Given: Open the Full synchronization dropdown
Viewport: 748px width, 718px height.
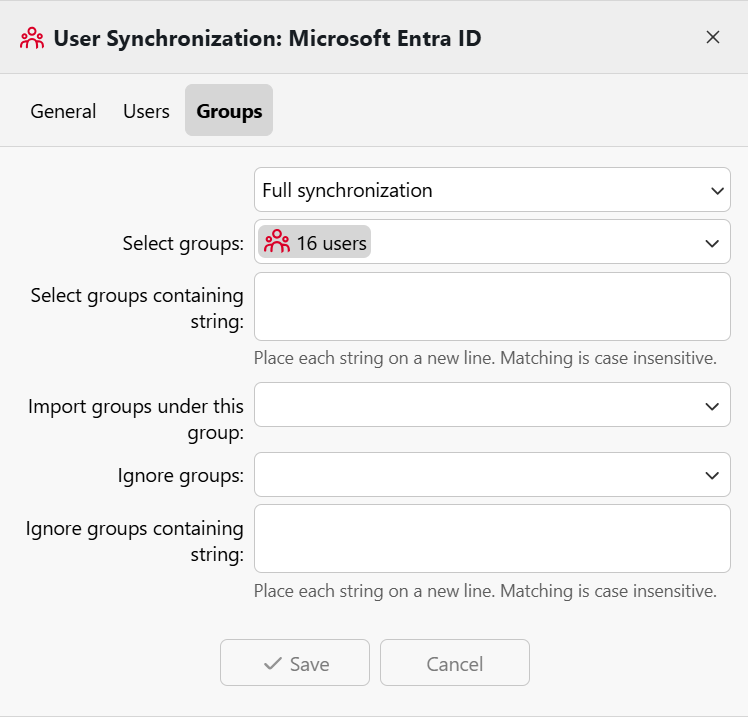Looking at the screenshot, I should pos(492,190).
